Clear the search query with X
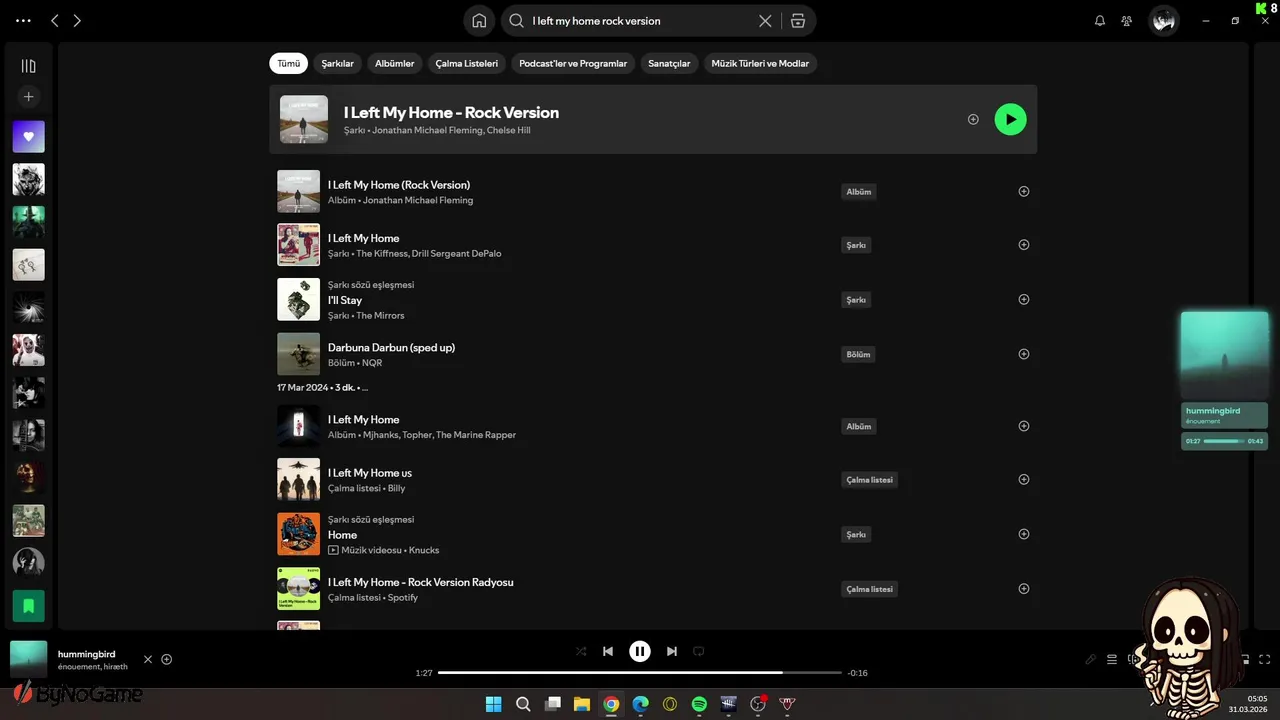This screenshot has width=1280, height=720. coord(765,20)
